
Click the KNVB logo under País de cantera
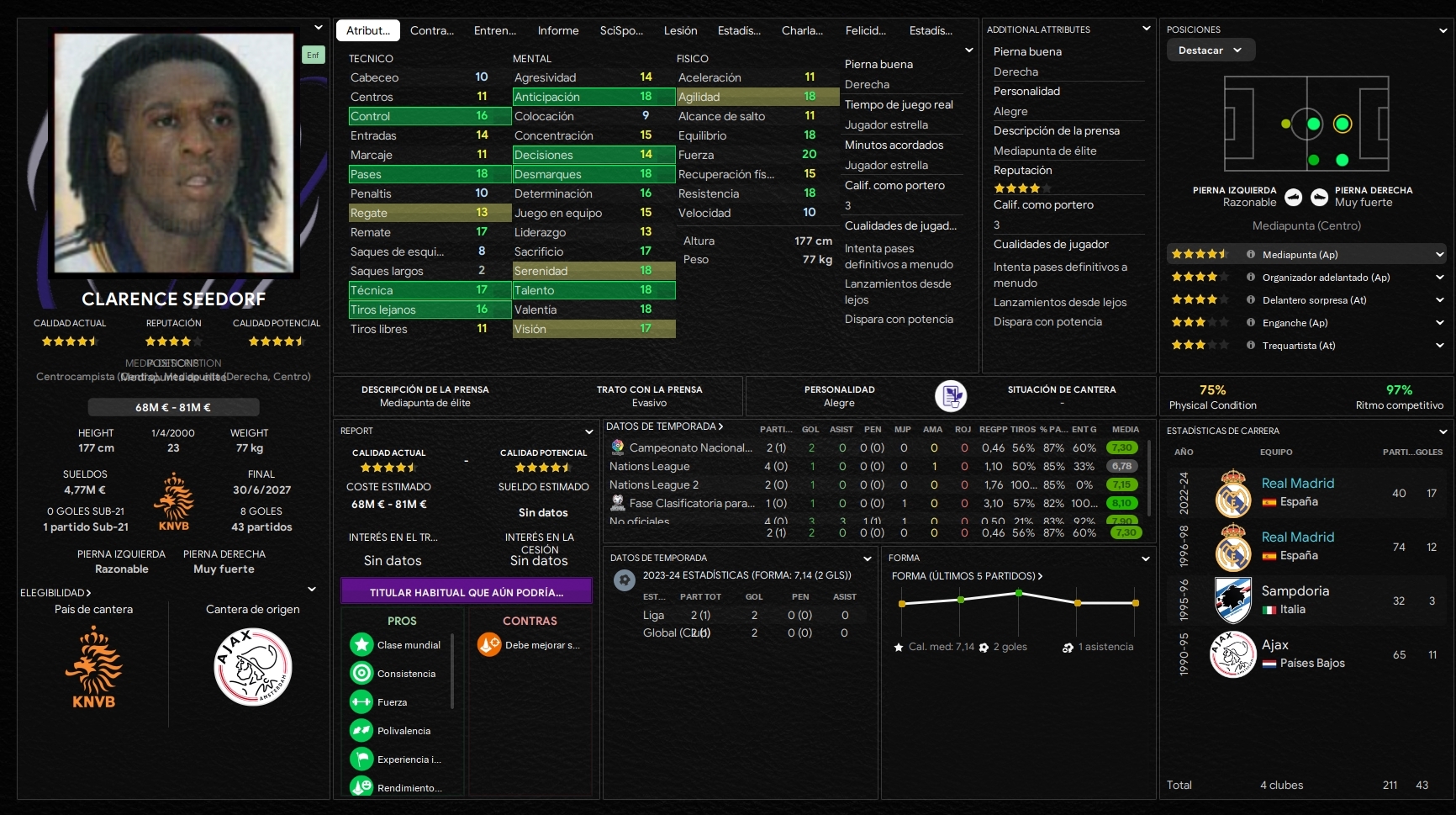click(x=93, y=668)
